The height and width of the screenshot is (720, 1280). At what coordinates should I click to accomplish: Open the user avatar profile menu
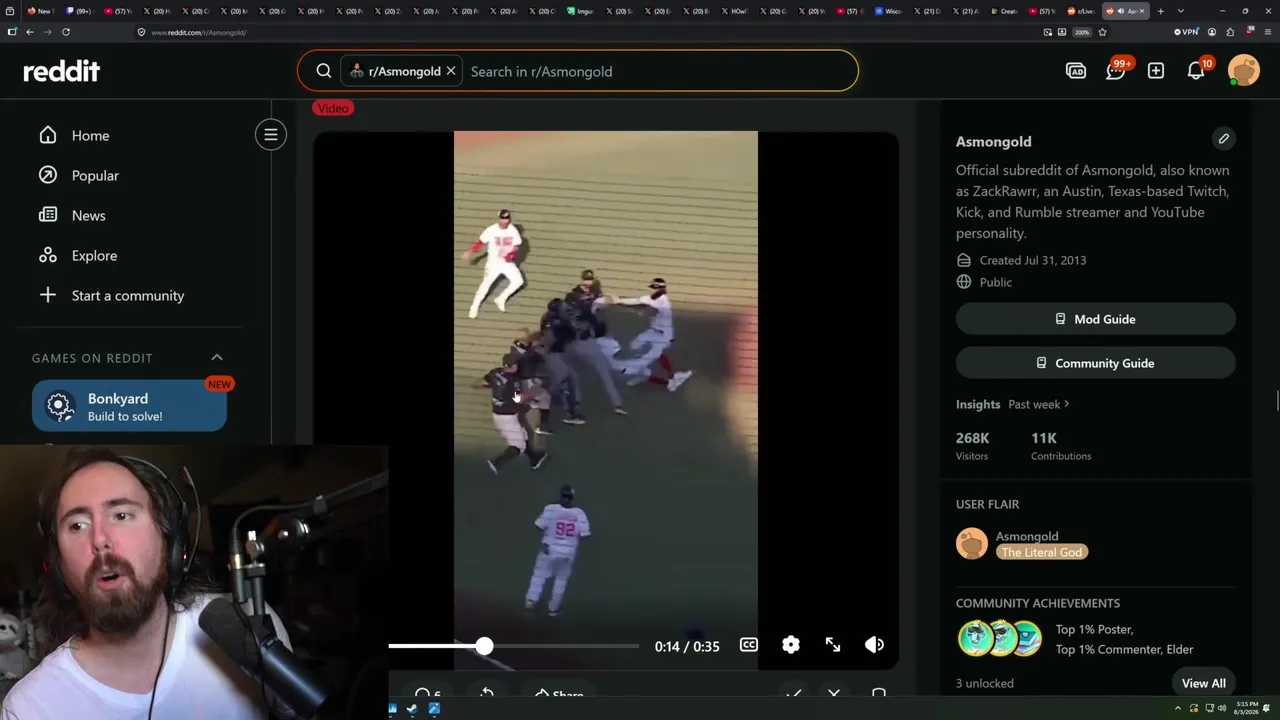click(x=1244, y=71)
